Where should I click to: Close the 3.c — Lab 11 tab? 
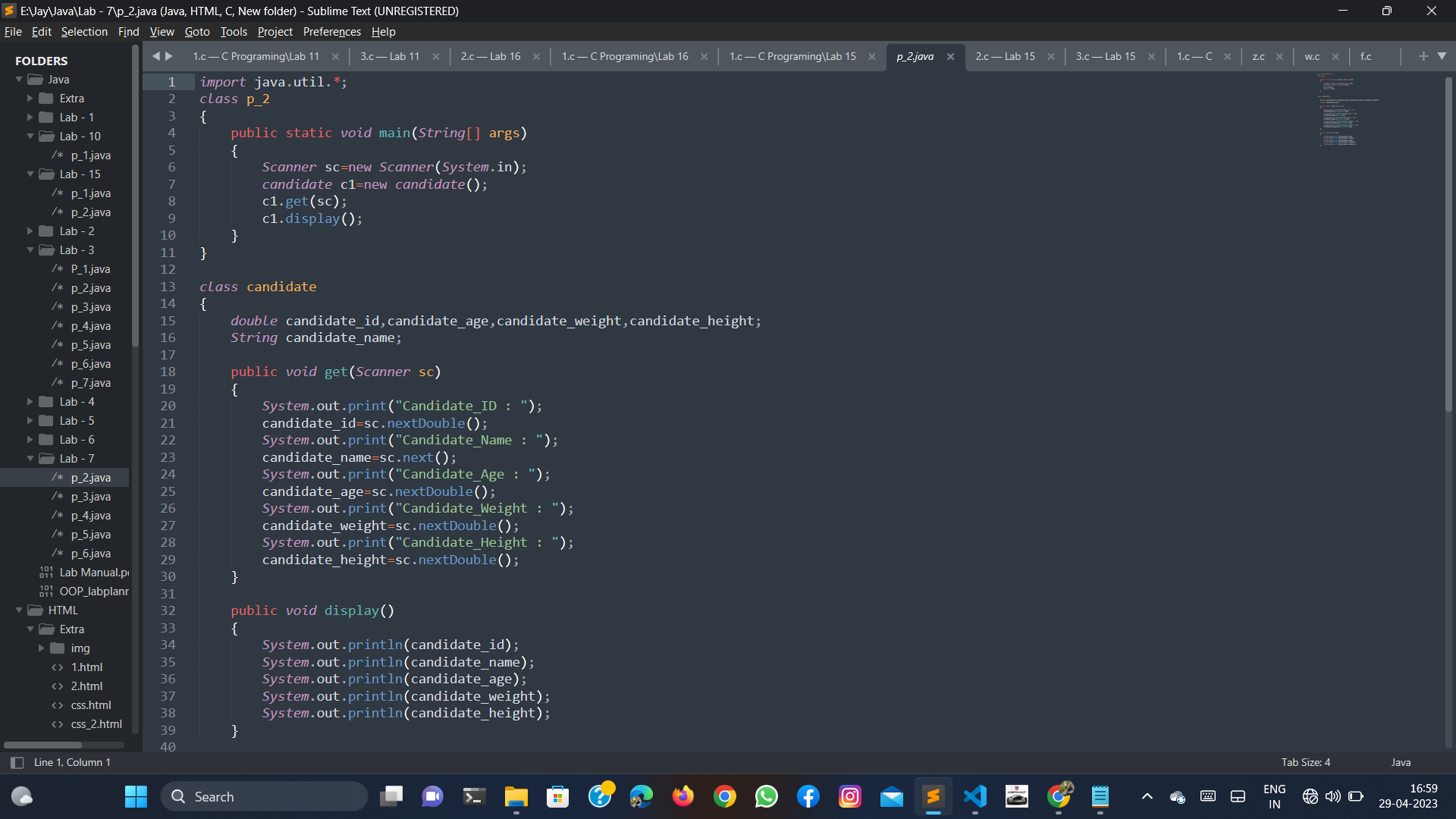click(x=436, y=57)
